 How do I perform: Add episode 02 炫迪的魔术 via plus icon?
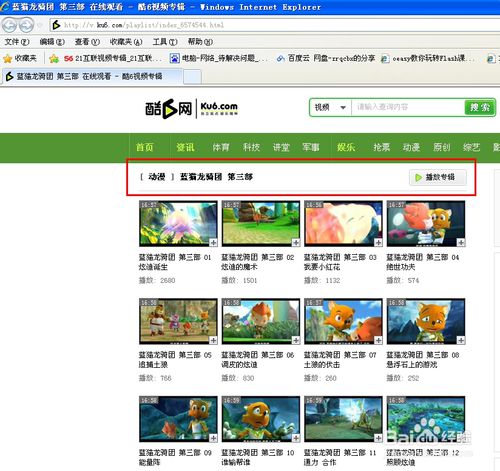[296, 242]
